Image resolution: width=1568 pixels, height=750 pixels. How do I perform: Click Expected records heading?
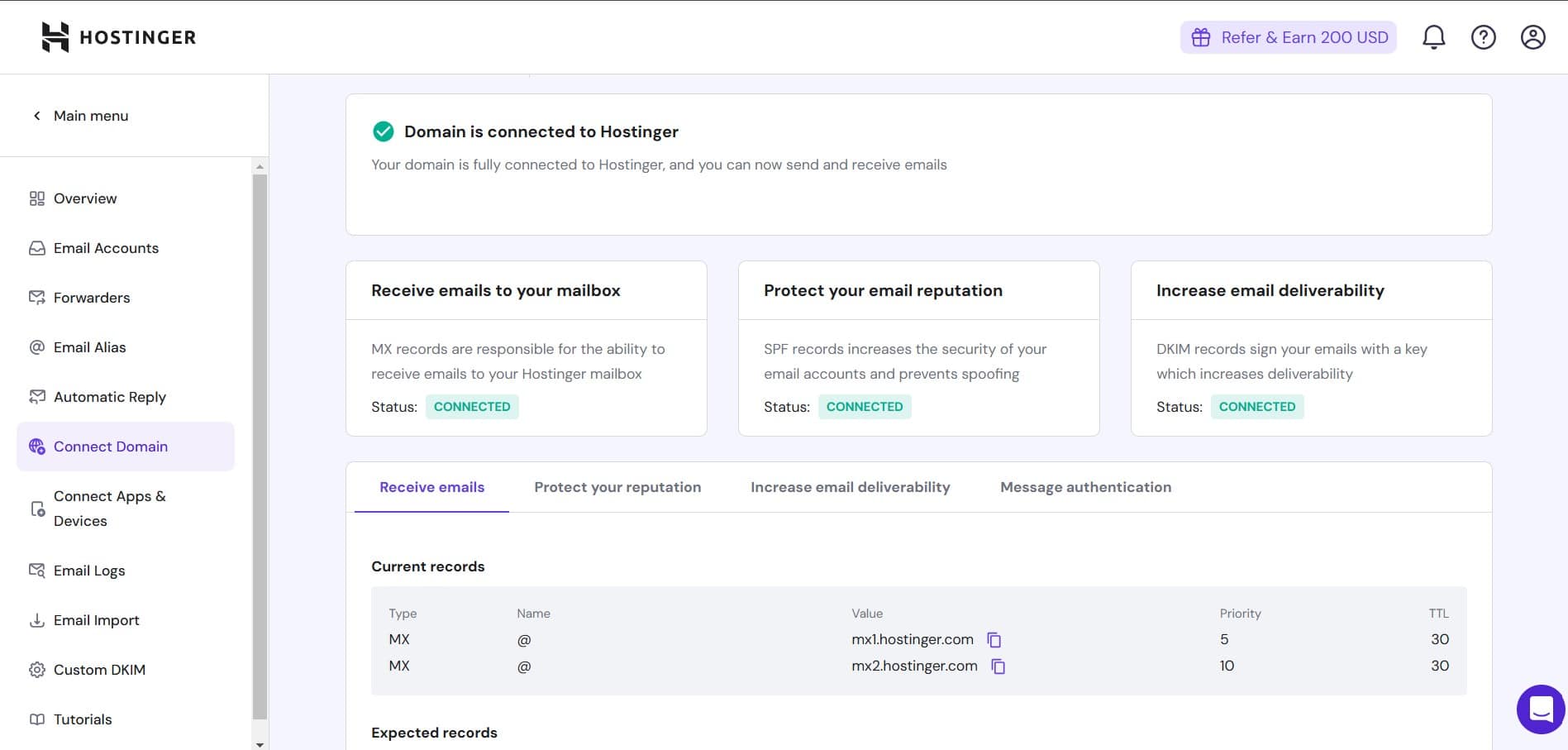pyautogui.click(x=434, y=733)
